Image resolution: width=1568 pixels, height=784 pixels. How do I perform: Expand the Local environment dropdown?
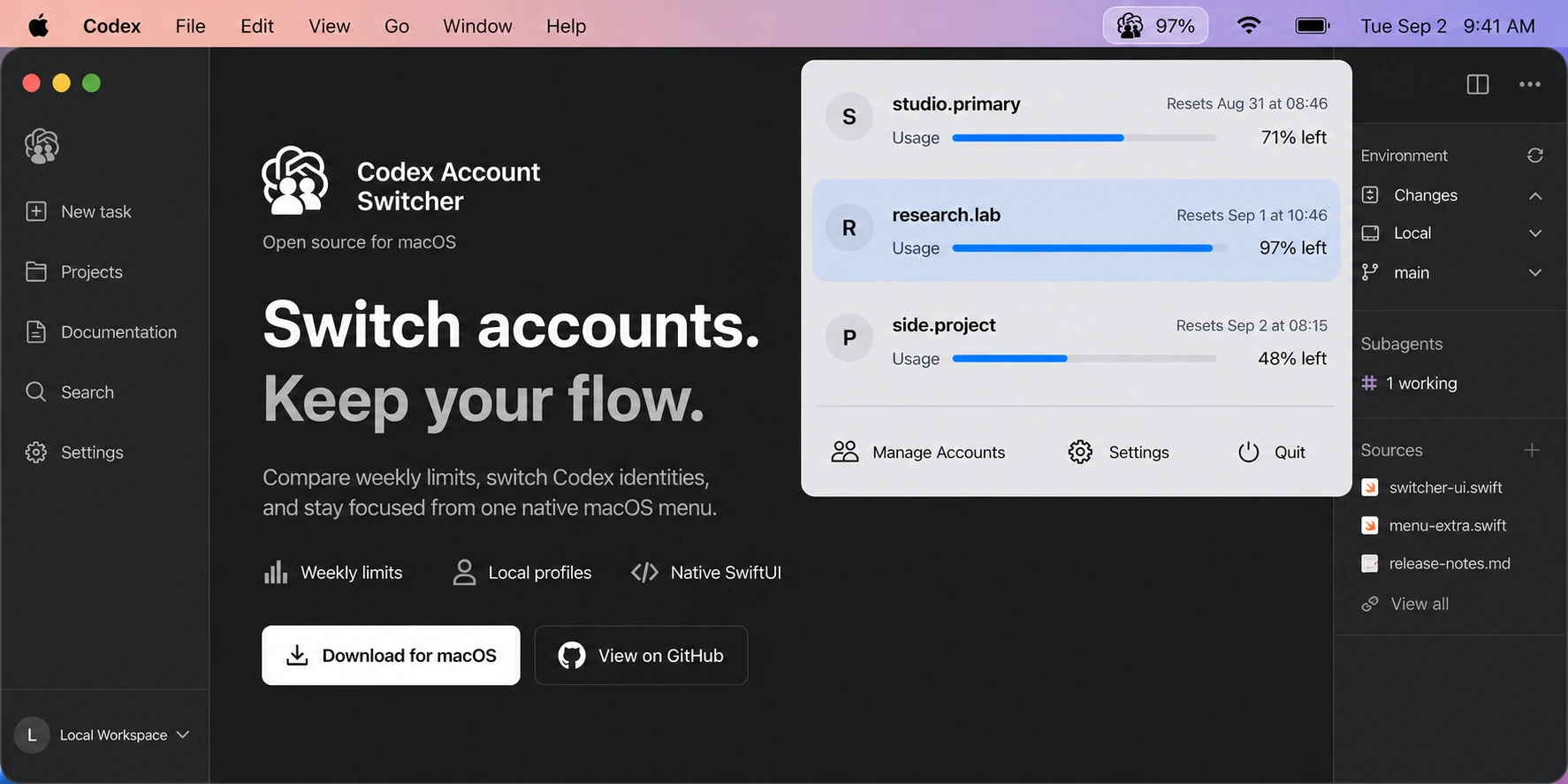[x=1535, y=233]
